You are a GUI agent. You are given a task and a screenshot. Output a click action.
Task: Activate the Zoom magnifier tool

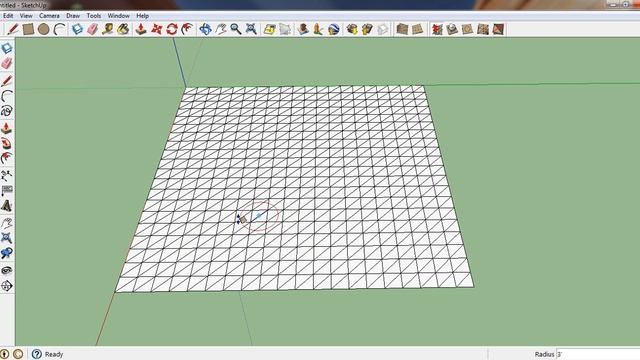pyautogui.click(x=236, y=29)
